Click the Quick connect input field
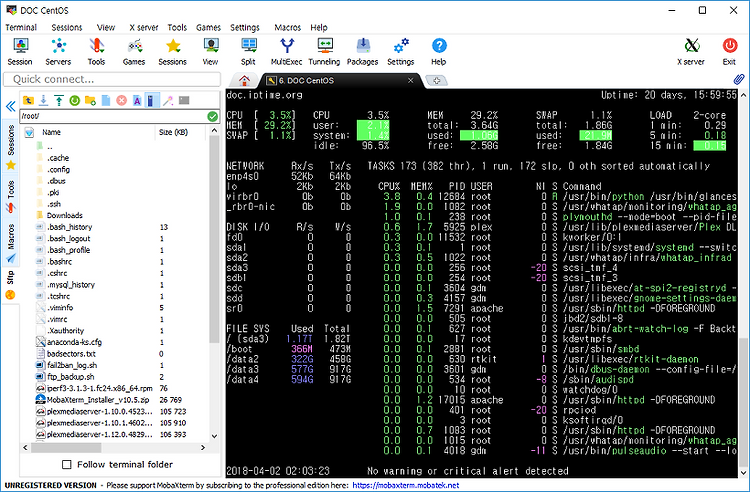 pos(112,79)
